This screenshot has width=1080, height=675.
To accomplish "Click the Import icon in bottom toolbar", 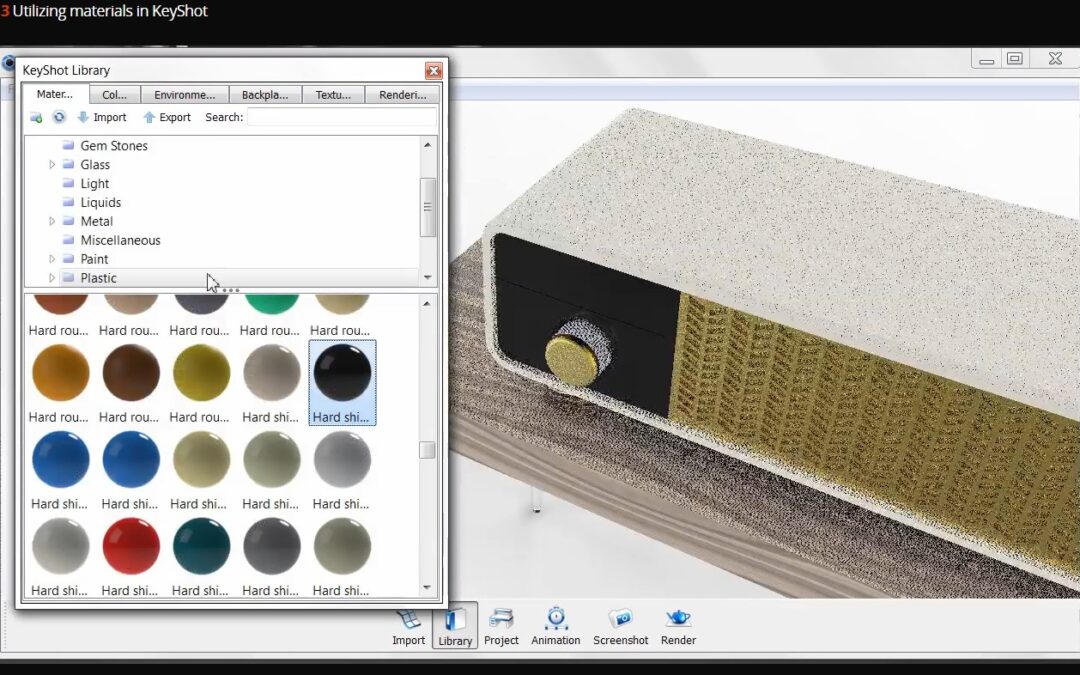I will (x=408, y=626).
